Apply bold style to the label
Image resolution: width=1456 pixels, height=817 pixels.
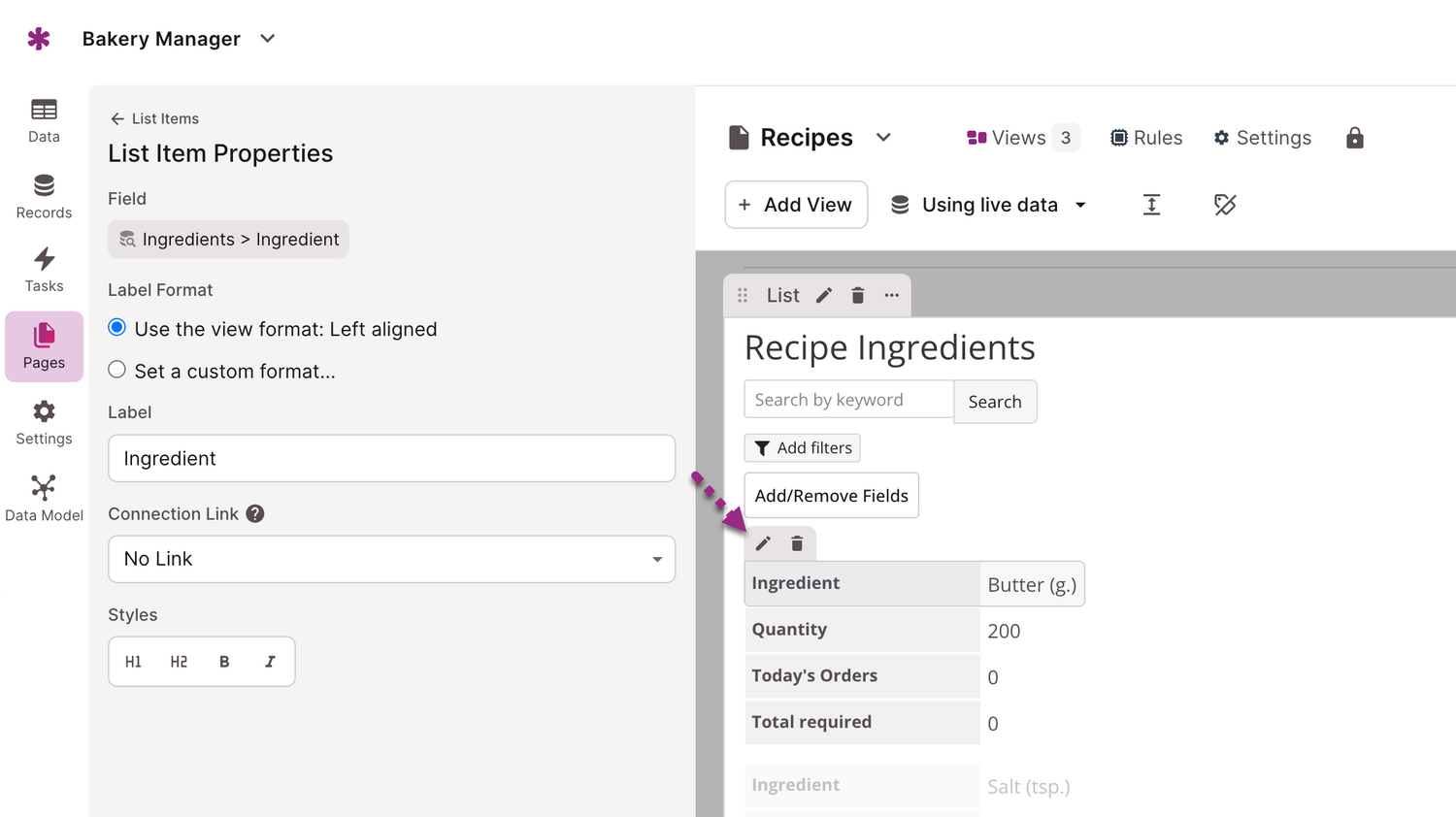pos(224,662)
